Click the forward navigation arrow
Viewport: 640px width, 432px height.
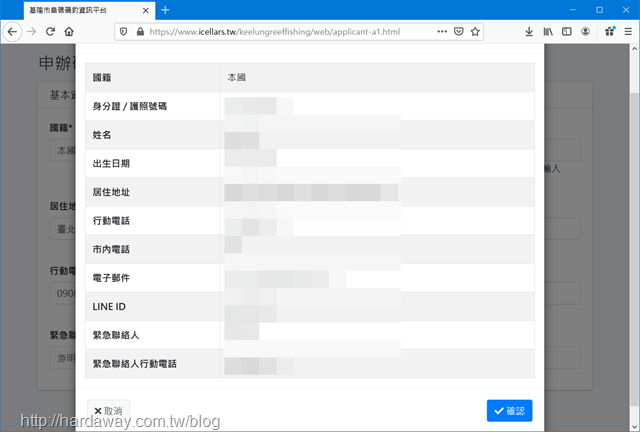pyautogui.click(x=31, y=31)
